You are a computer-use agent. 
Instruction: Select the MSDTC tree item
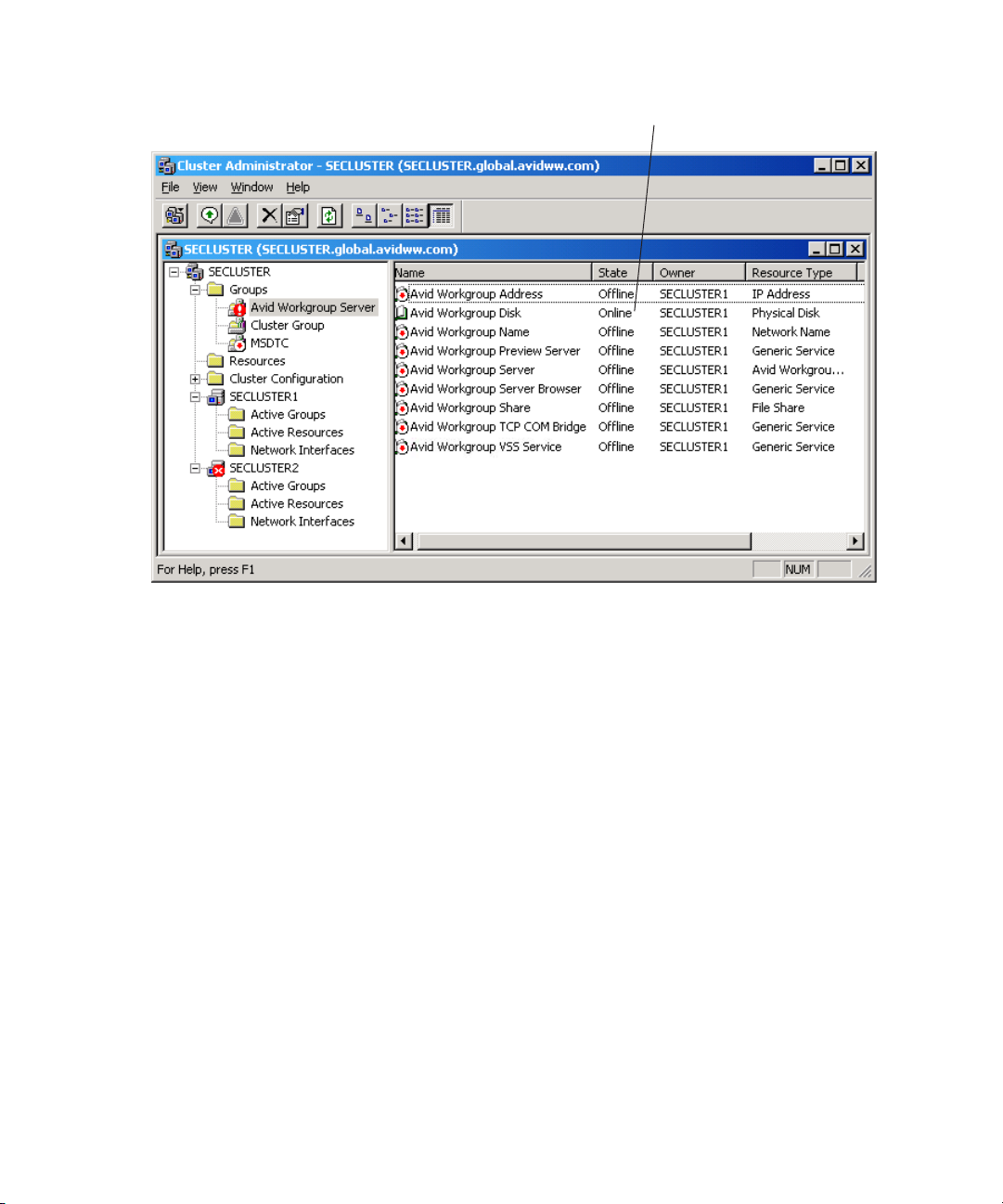(270, 343)
